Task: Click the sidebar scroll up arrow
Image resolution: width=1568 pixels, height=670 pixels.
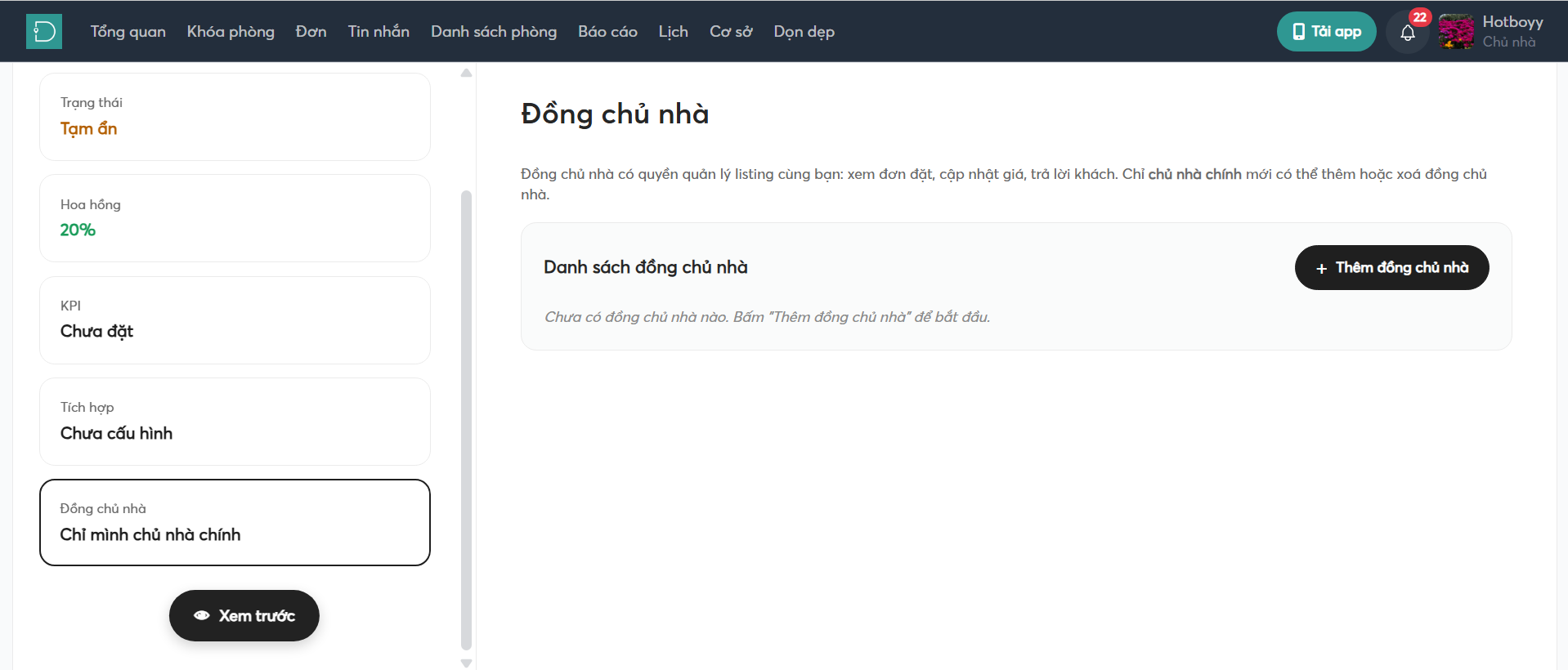Action: [466, 73]
